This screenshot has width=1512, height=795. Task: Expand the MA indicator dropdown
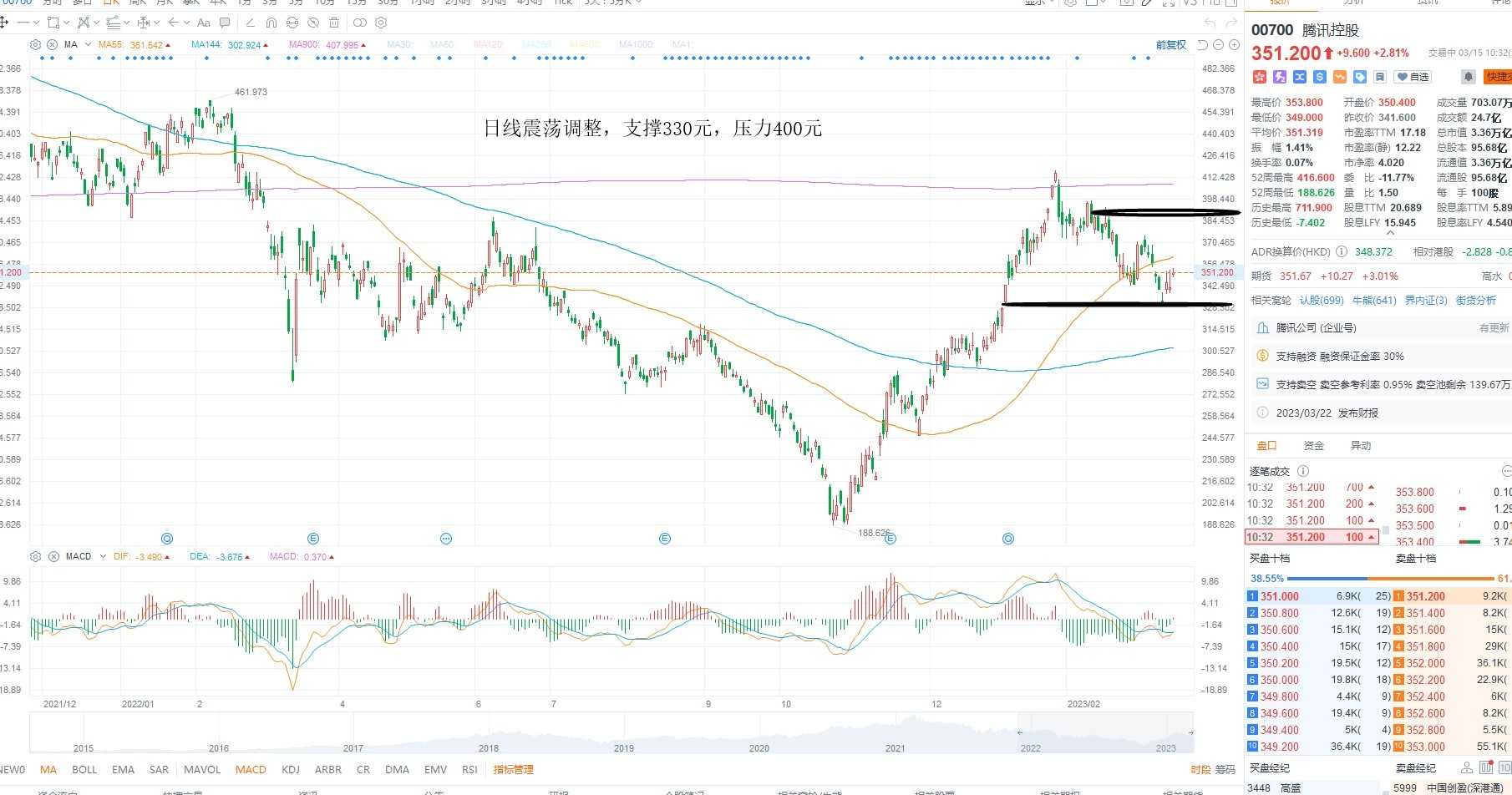[88, 44]
